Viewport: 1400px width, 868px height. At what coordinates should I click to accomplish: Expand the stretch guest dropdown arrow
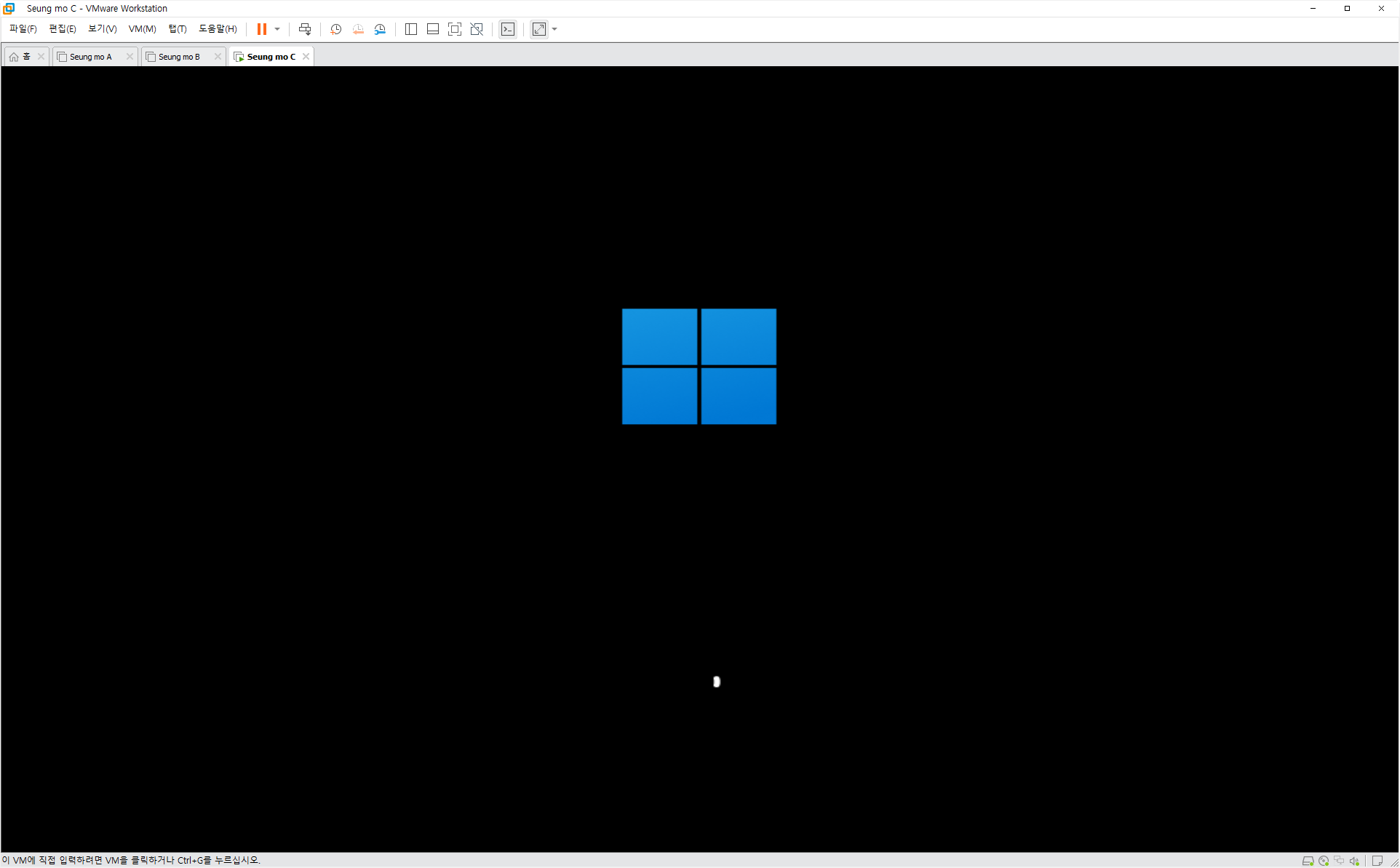coord(554,29)
